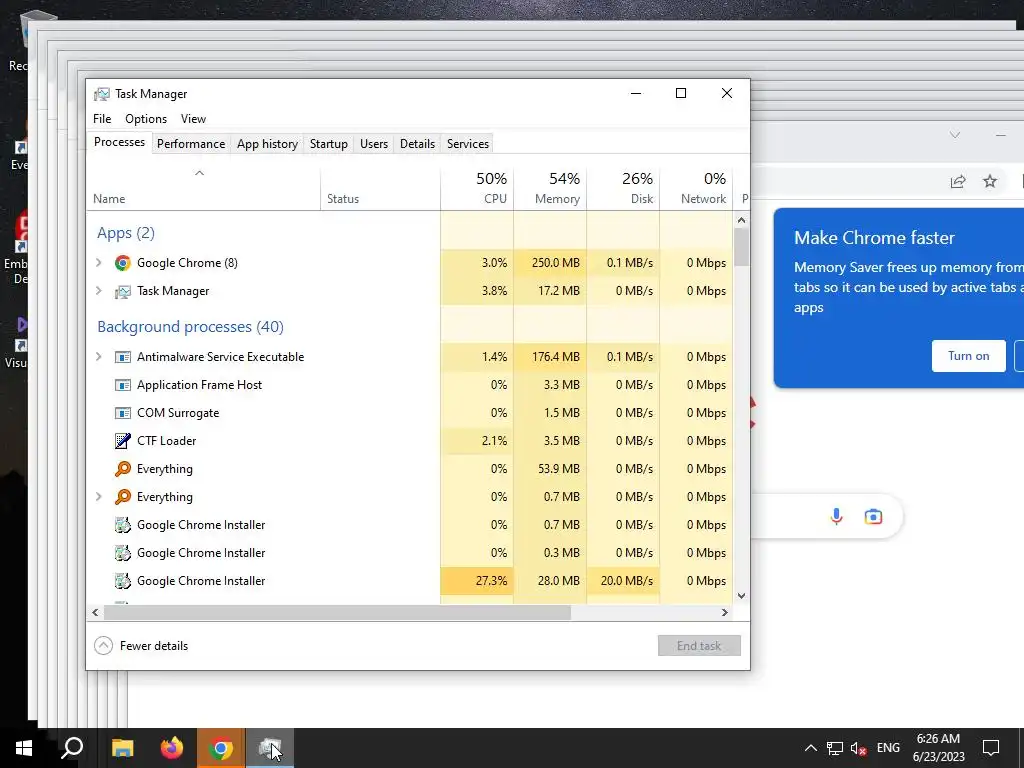1024x768 pixels.
Task: Switch to the Startup tab
Action: pyautogui.click(x=328, y=144)
